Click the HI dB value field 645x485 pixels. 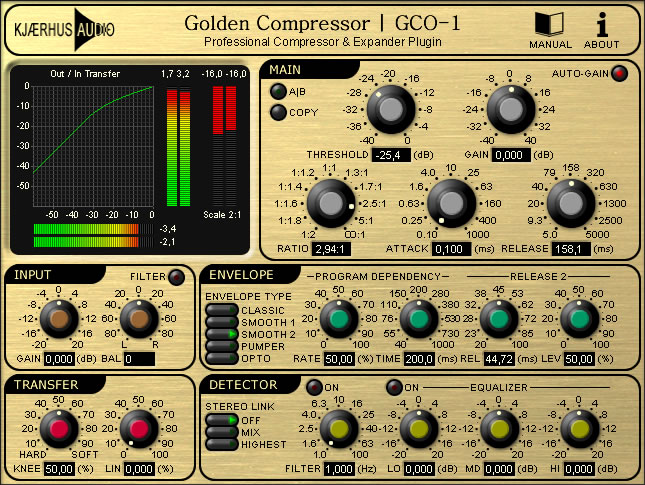(x=579, y=469)
